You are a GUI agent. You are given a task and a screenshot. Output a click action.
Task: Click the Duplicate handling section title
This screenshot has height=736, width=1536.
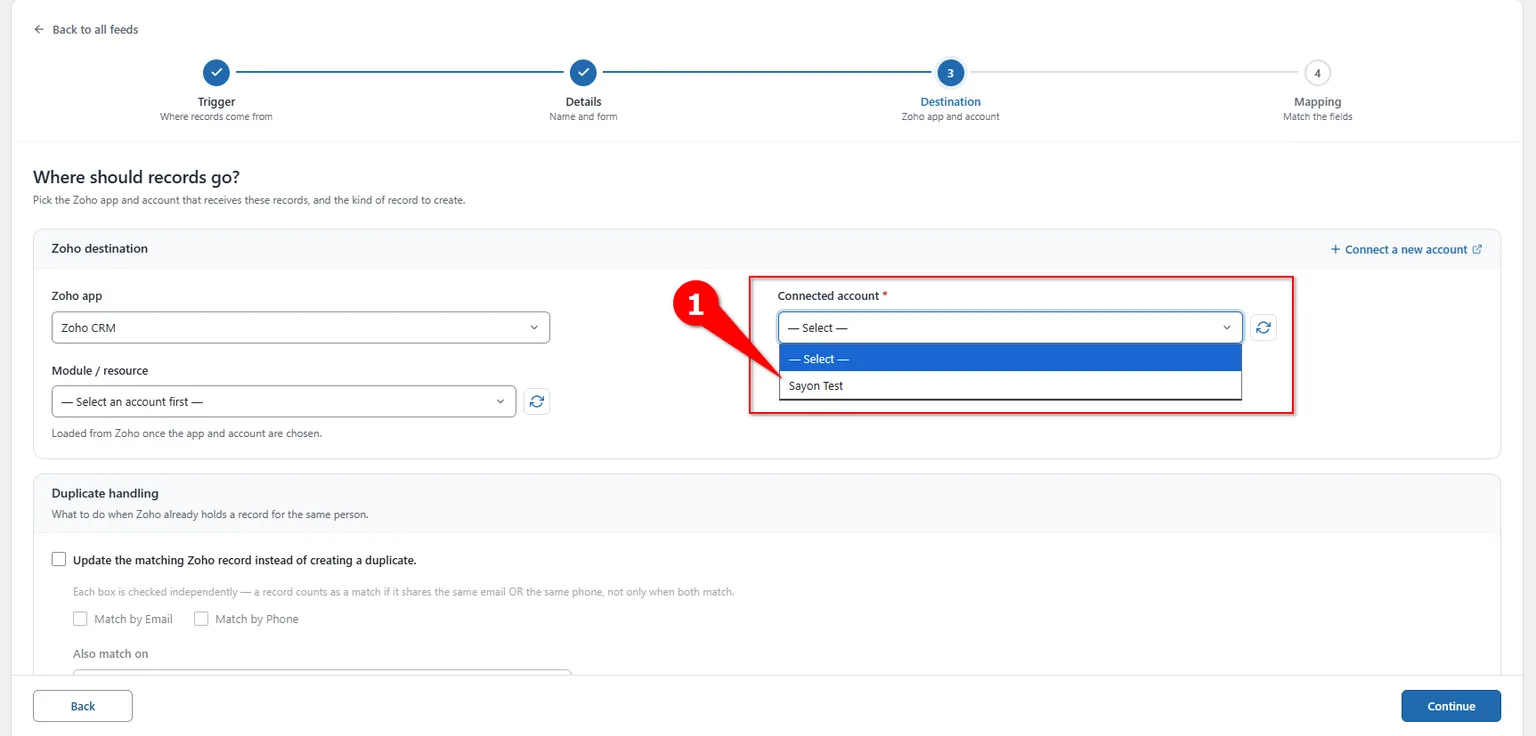[x=105, y=494]
